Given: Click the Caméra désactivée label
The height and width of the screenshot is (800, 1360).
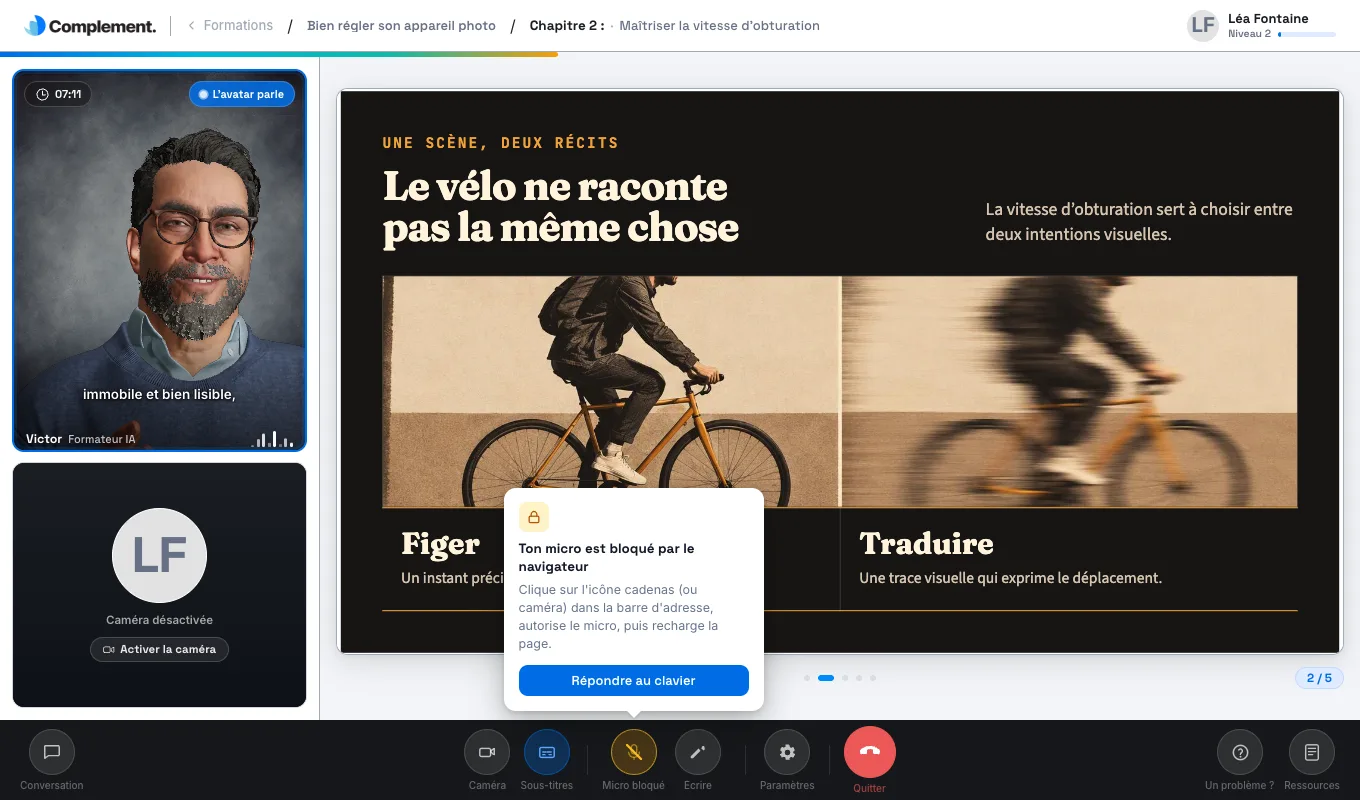Looking at the screenshot, I should pyautogui.click(x=160, y=620).
